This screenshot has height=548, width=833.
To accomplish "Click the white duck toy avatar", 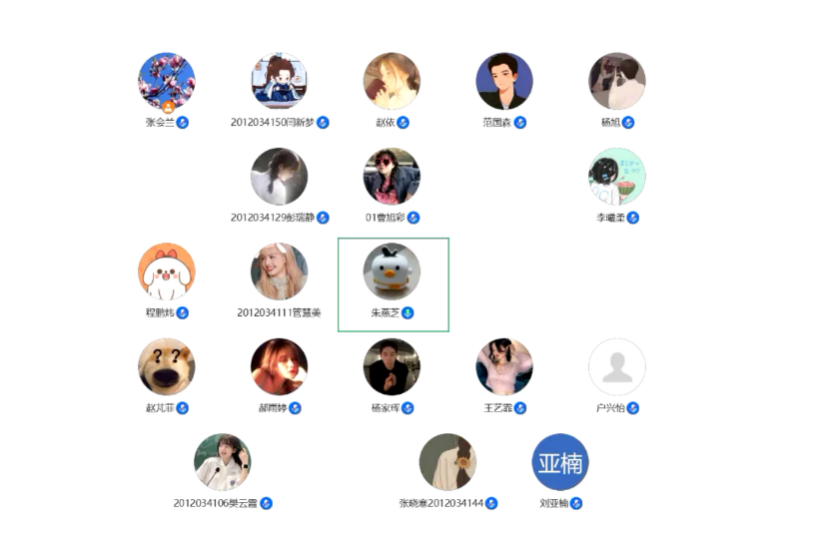I will coord(392,272).
